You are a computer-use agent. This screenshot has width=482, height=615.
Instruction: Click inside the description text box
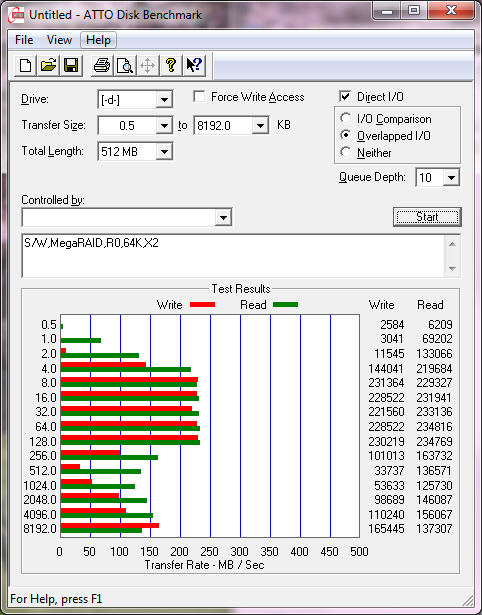pyautogui.click(x=233, y=256)
